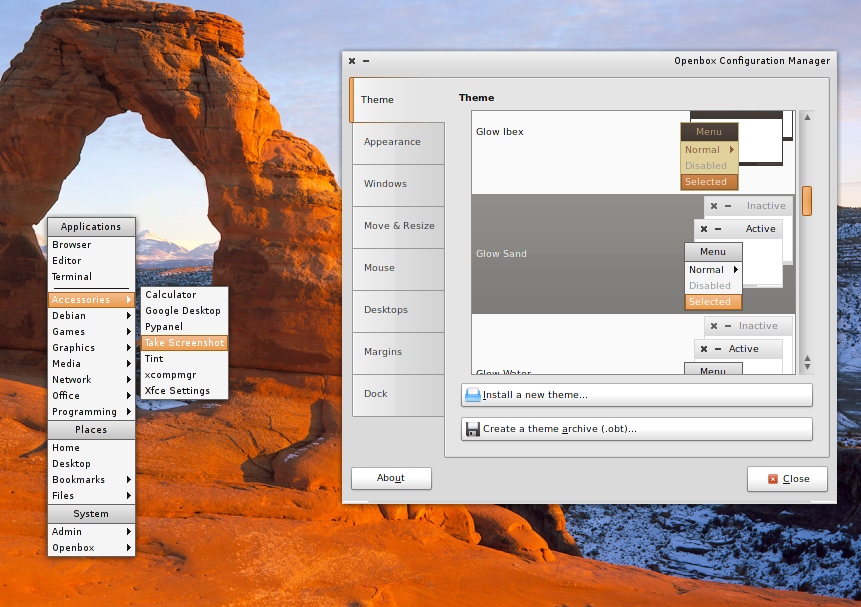Expand the Openbox submenu
The height and width of the screenshot is (607, 861).
91,548
